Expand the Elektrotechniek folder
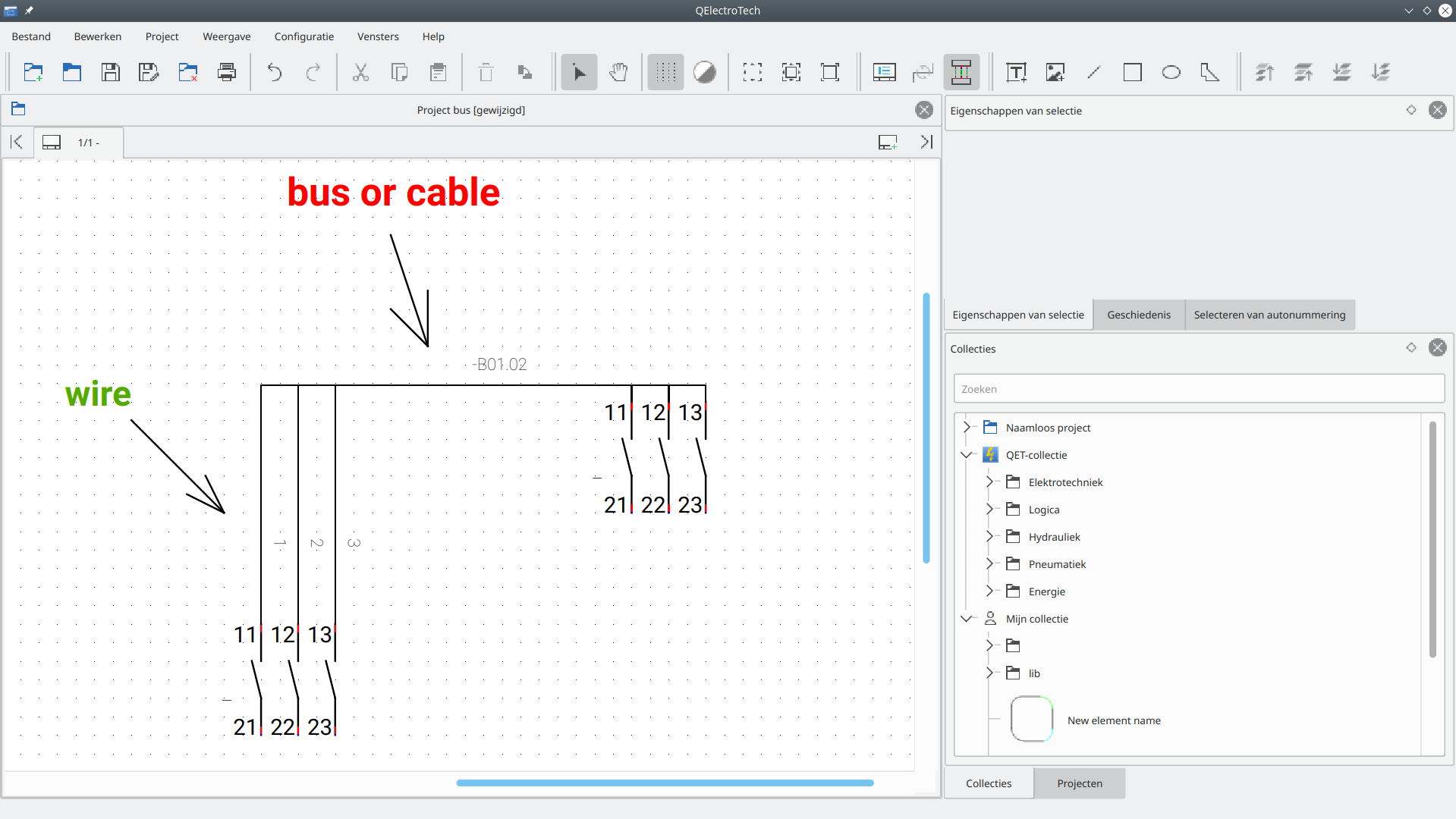Viewport: 1456px width, 819px height. click(989, 482)
